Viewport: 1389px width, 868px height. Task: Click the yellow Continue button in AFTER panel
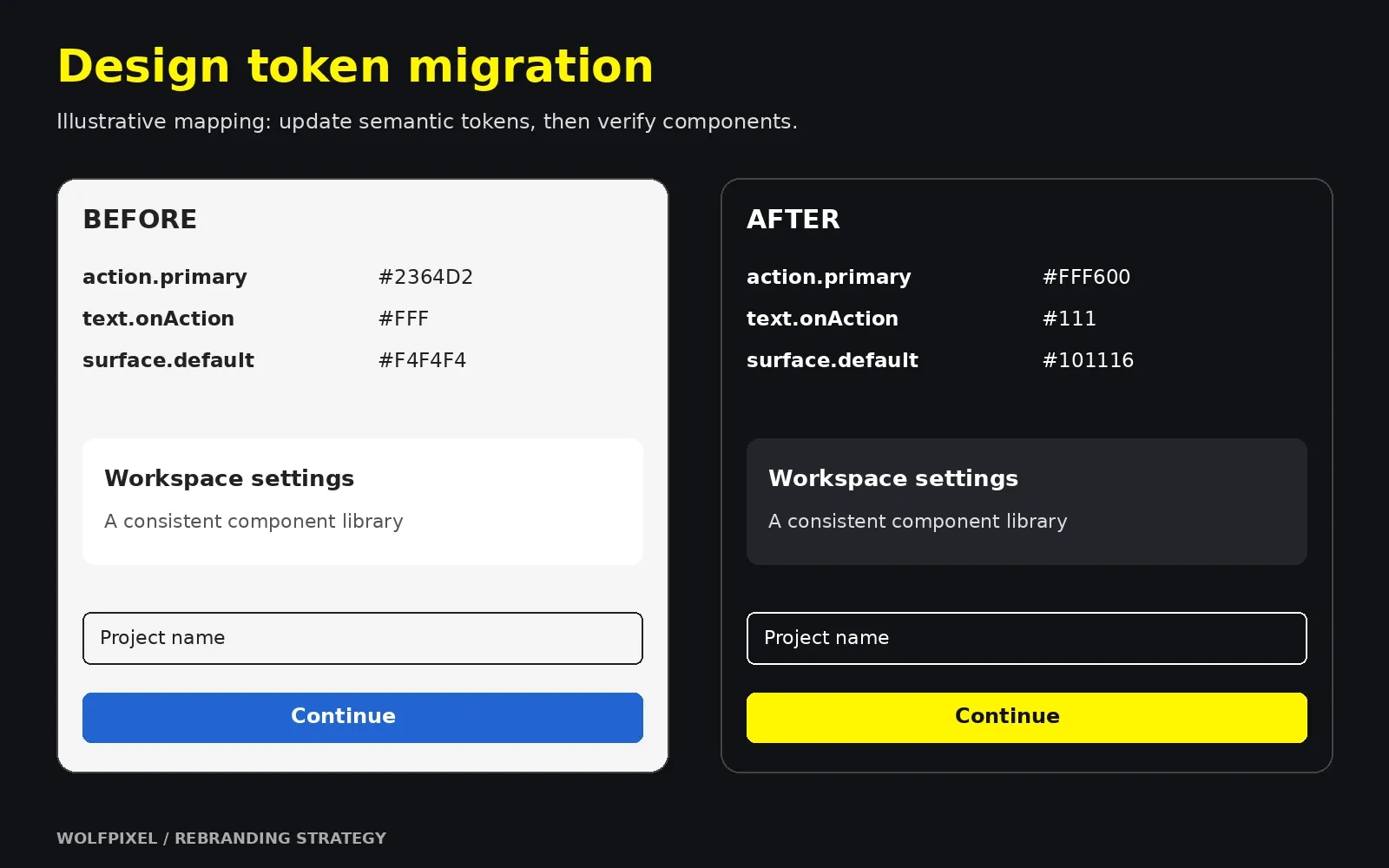pyautogui.click(x=1027, y=717)
